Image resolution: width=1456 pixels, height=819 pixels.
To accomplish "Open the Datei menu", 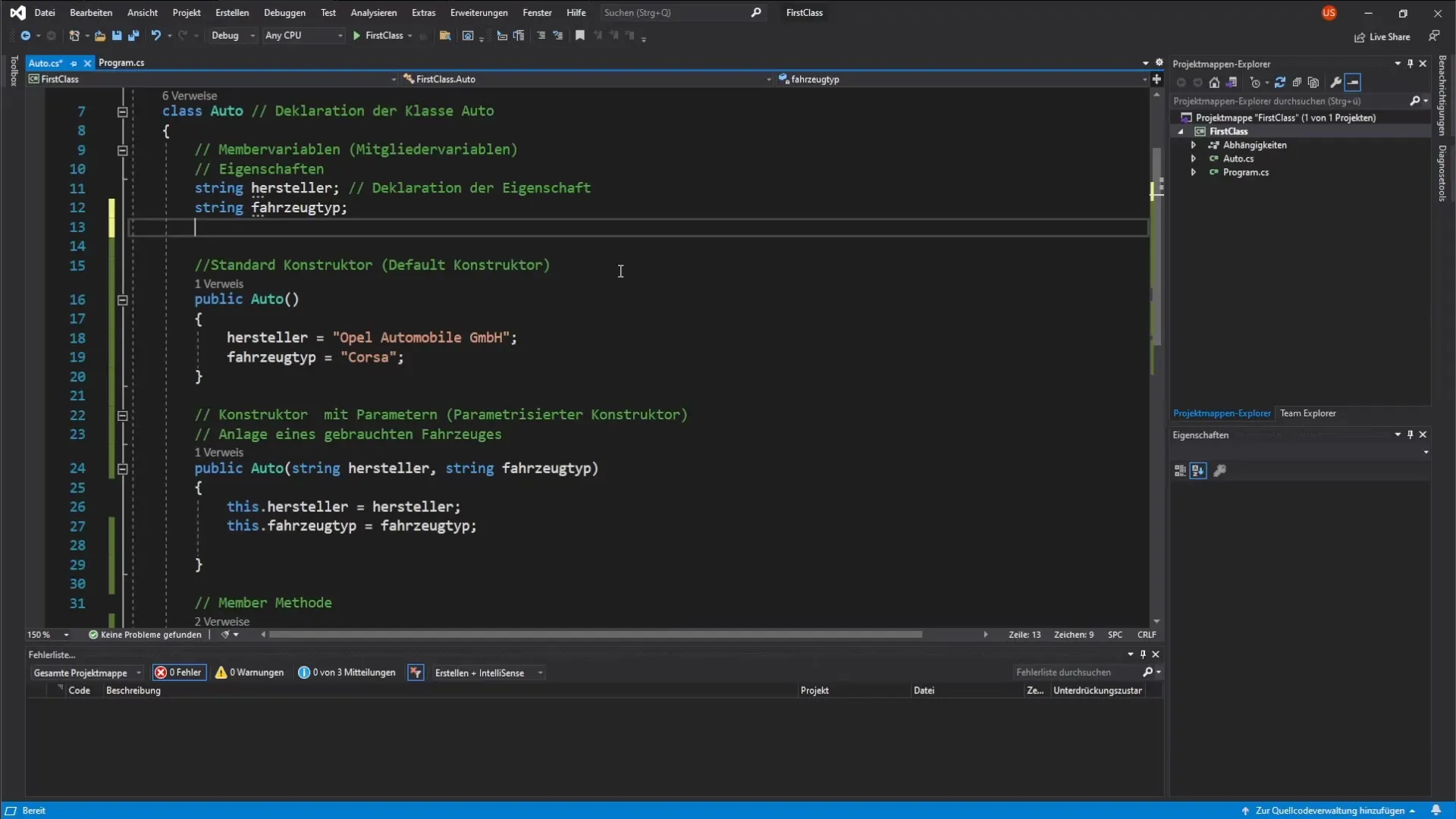I will (x=45, y=13).
